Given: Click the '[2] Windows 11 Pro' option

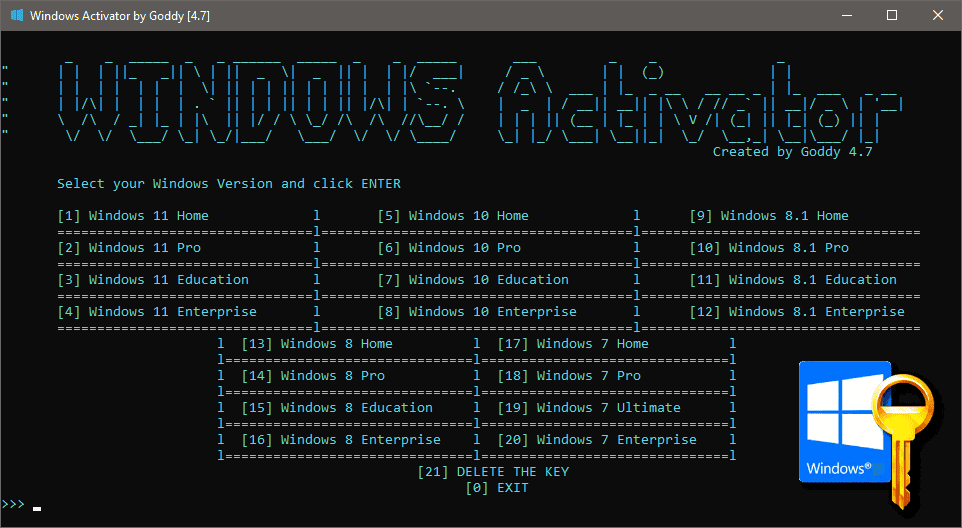Looking at the screenshot, I should point(129,248).
